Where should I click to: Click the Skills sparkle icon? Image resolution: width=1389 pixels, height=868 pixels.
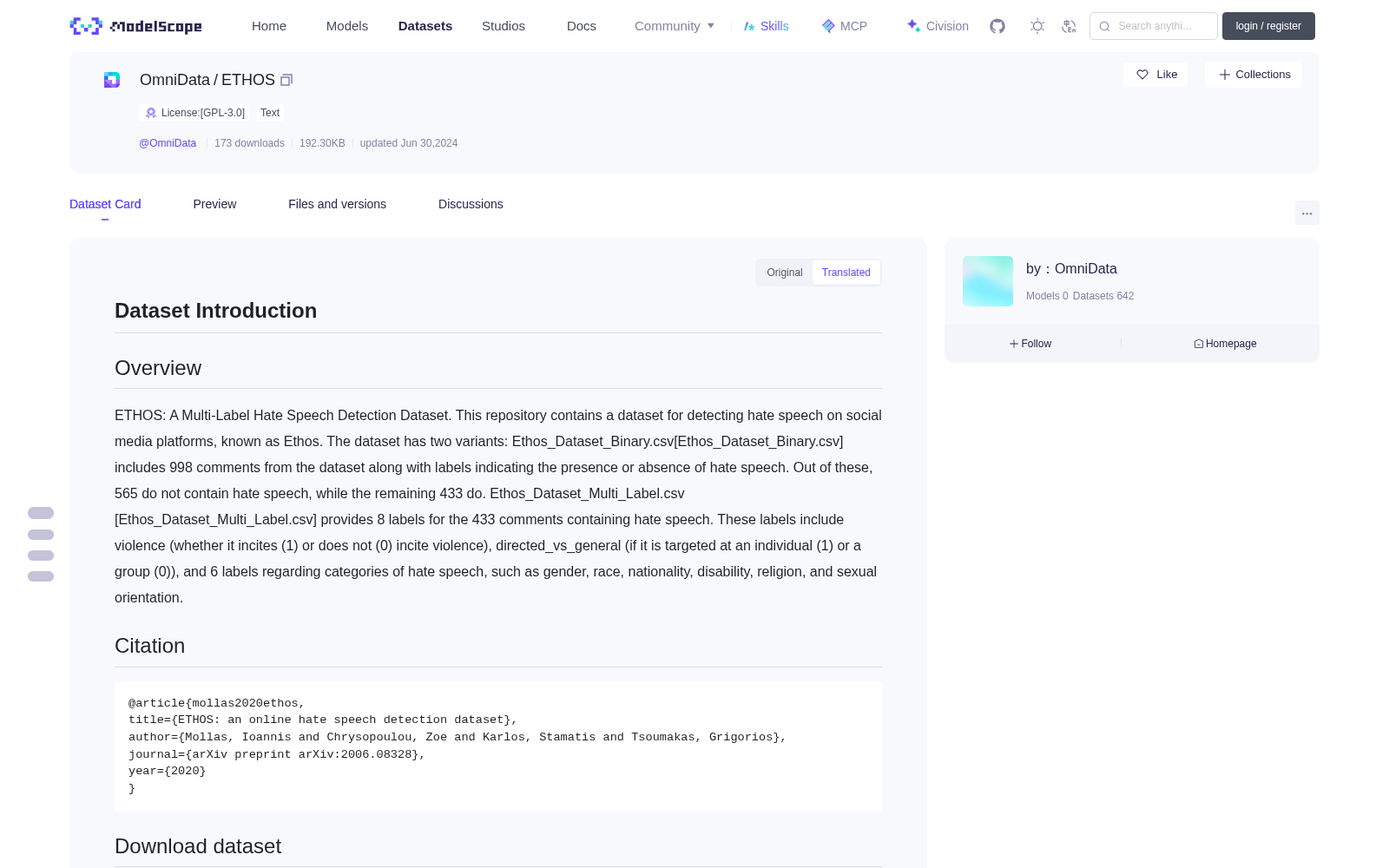[749, 26]
